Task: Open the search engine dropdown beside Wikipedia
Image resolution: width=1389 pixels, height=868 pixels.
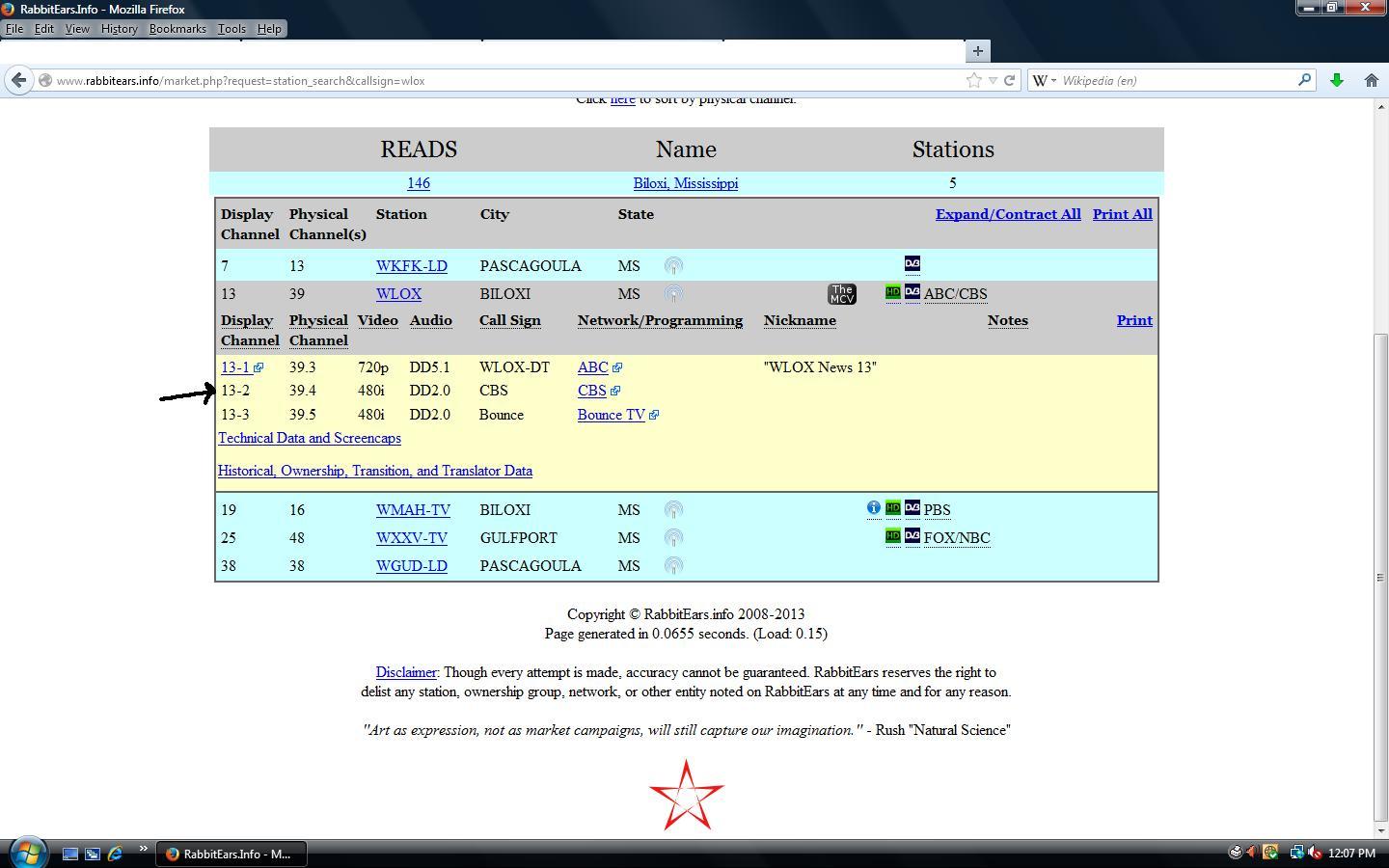Action: tap(1045, 81)
